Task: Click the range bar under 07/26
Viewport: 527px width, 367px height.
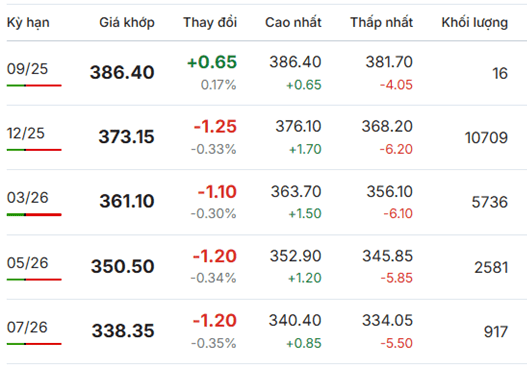Action: point(34,344)
